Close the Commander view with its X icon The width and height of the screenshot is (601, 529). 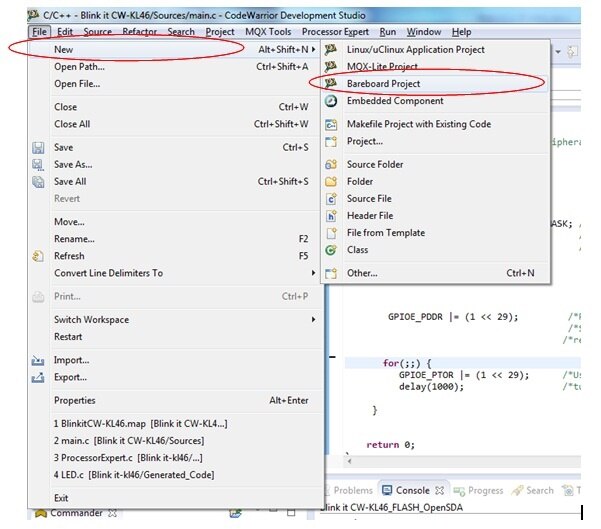[x=112, y=513]
